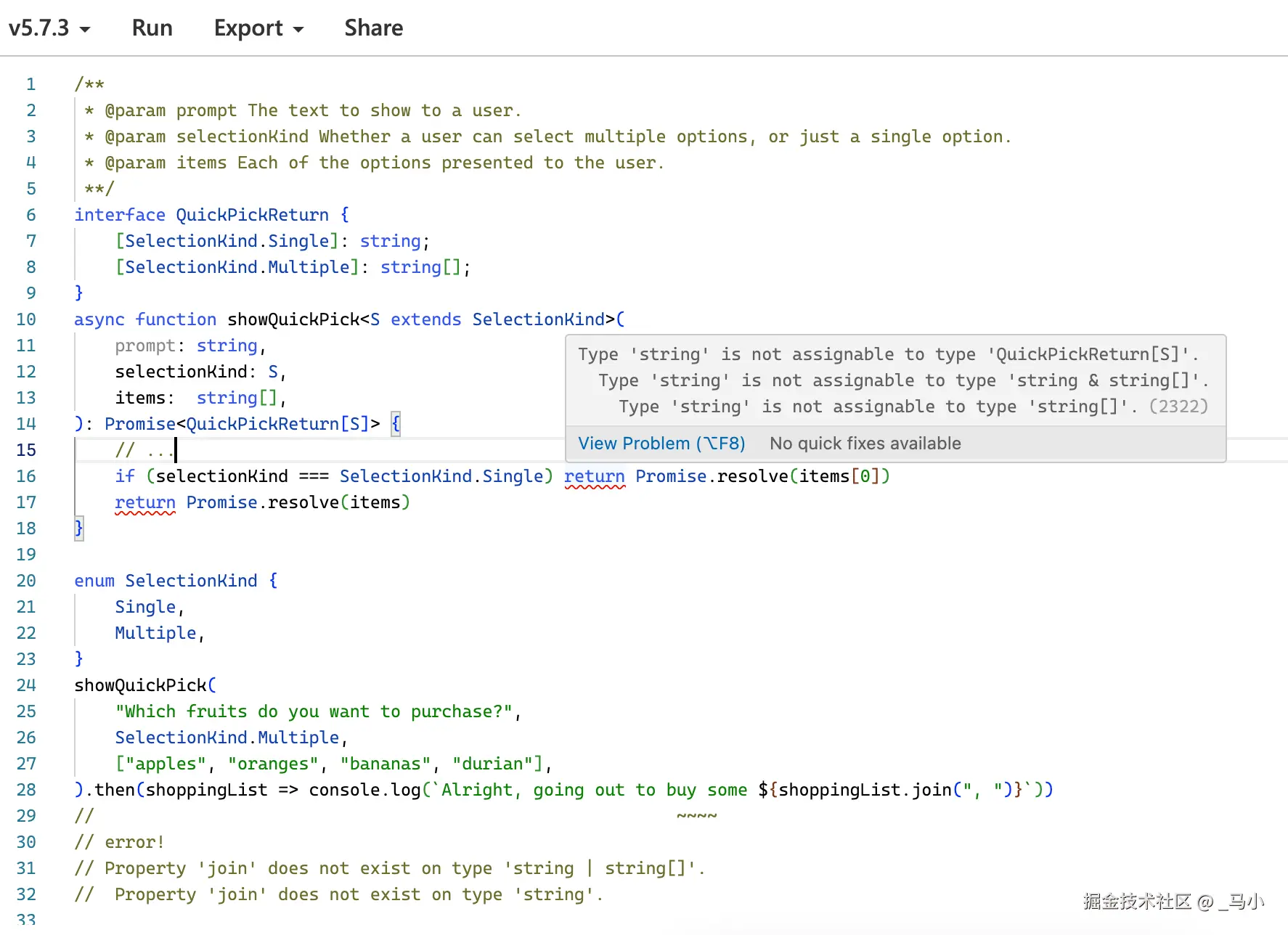Click the highlighted opening brace on line 14
The image size is (1288, 935).
(x=396, y=424)
